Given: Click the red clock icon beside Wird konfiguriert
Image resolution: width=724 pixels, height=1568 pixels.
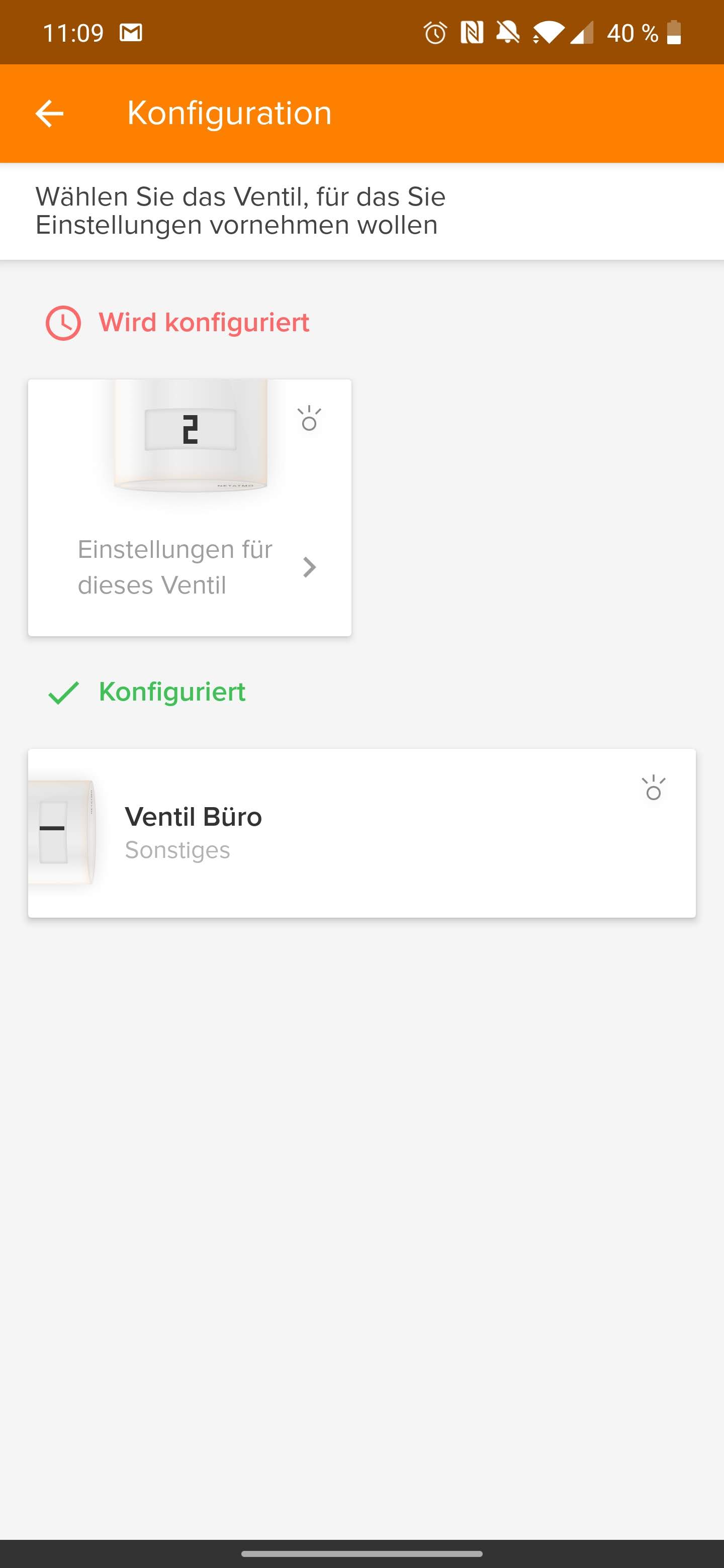Looking at the screenshot, I should click(x=63, y=323).
